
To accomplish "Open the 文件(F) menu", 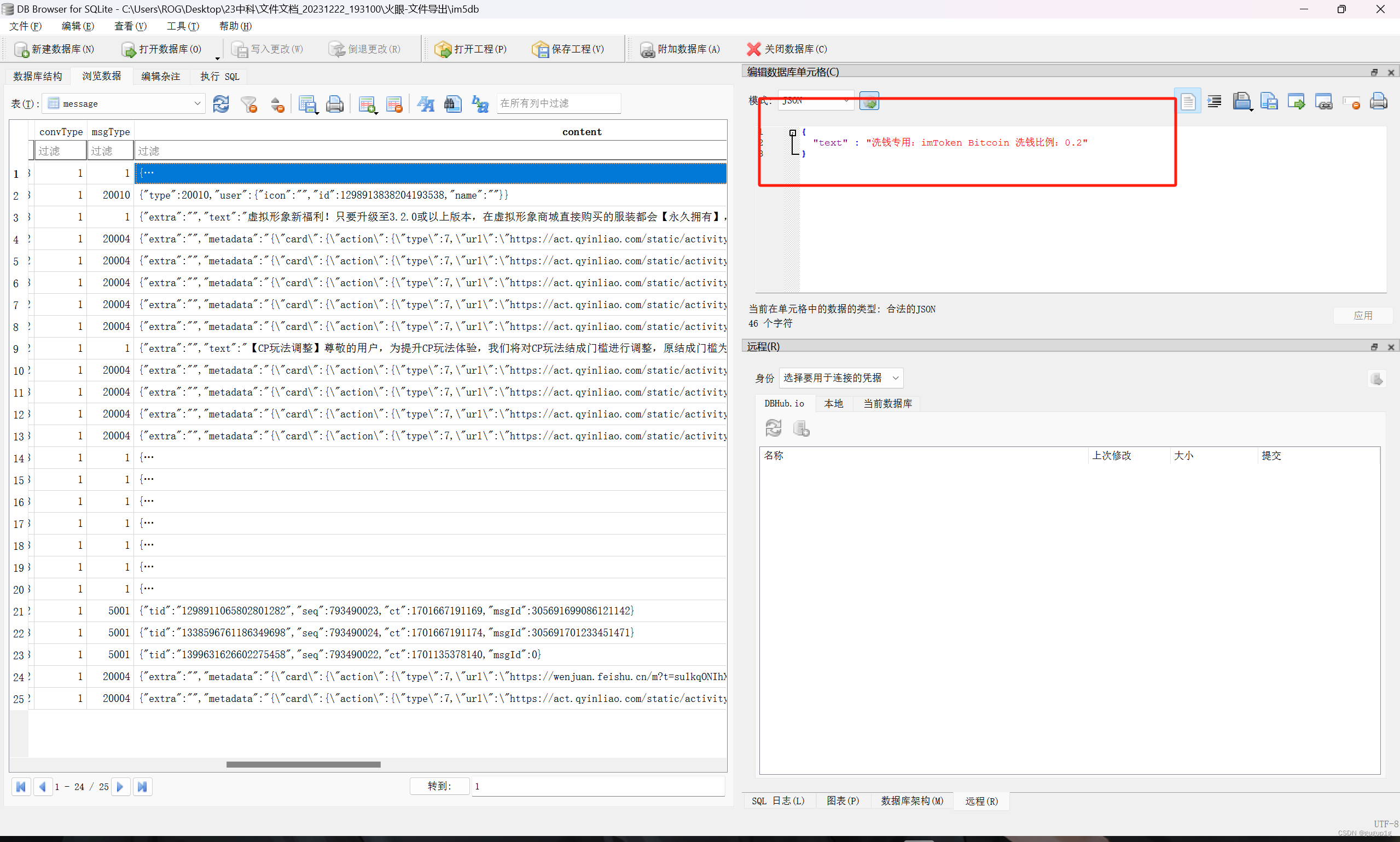I will 26,26.
